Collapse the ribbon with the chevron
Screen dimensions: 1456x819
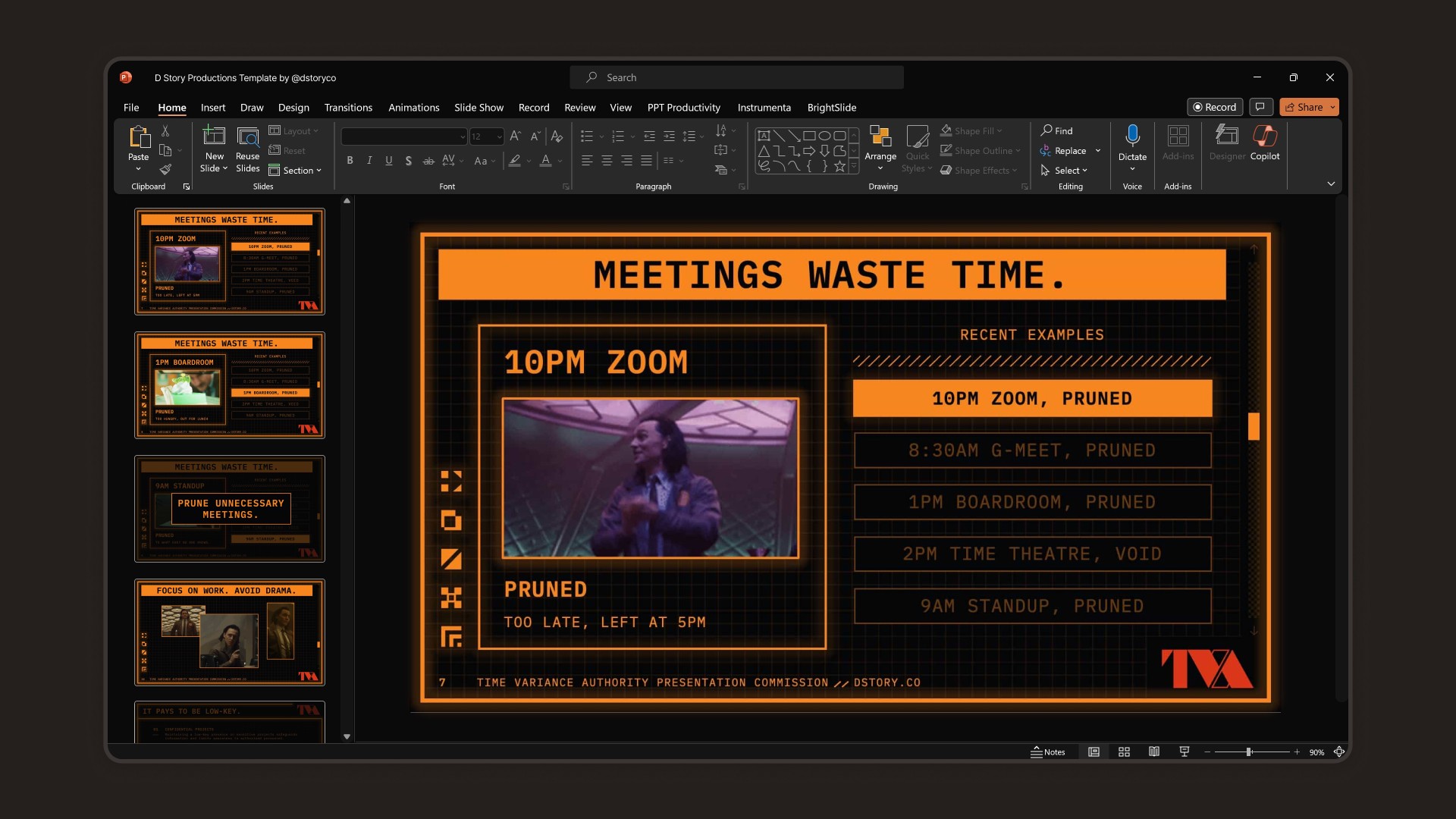(x=1330, y=184)
